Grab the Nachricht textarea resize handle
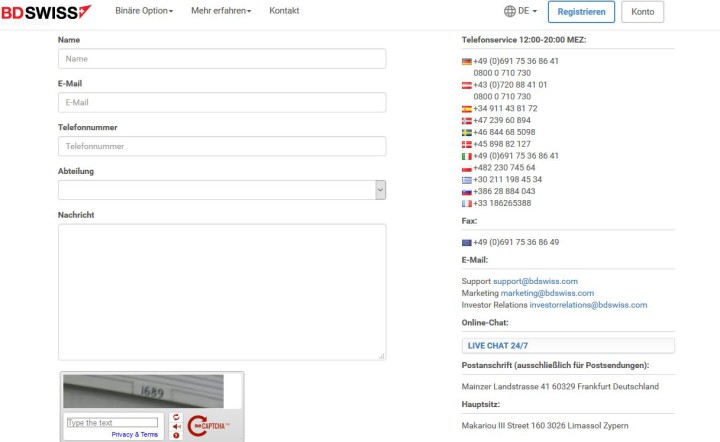Image resolution: width=720 pixels, height=442 pixels. point(381,356)
